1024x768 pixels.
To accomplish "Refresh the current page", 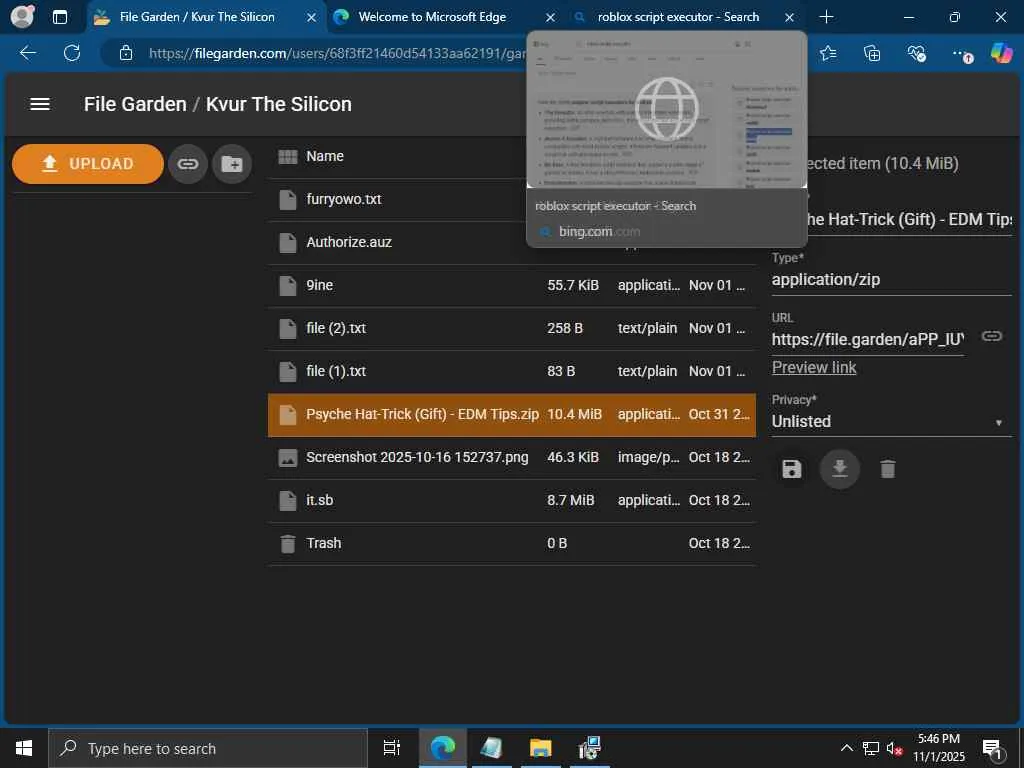I will click(x=72, y=53).
